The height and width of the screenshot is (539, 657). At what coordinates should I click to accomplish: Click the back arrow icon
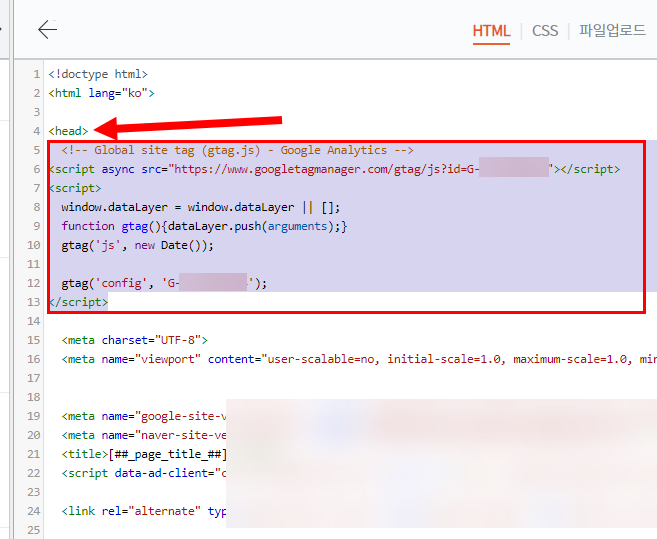pos(47,30)
